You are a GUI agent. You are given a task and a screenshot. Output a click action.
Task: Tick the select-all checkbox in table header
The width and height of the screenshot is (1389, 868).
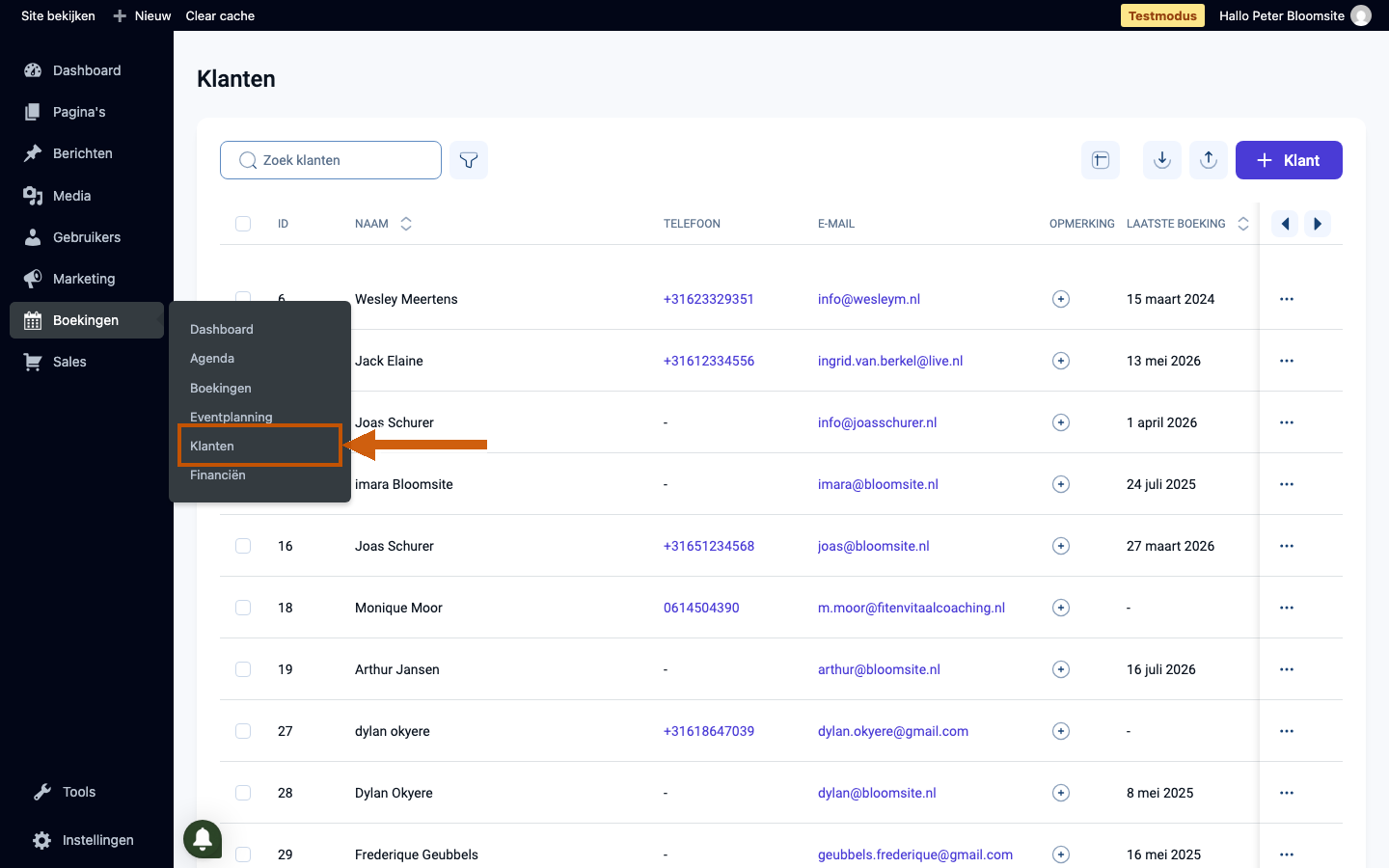[x=243, y=224]
